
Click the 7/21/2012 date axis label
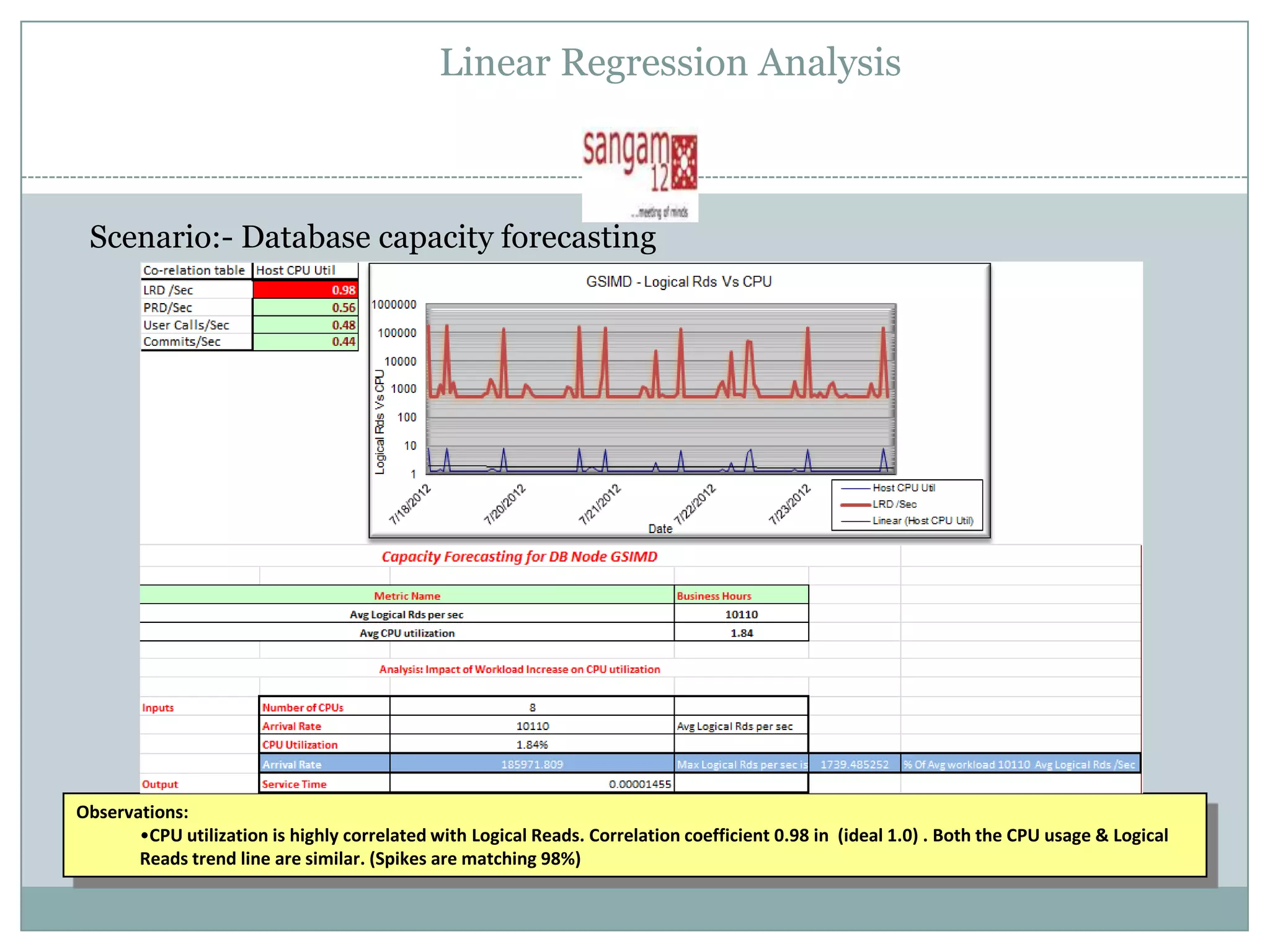click(x=600, y=504)
